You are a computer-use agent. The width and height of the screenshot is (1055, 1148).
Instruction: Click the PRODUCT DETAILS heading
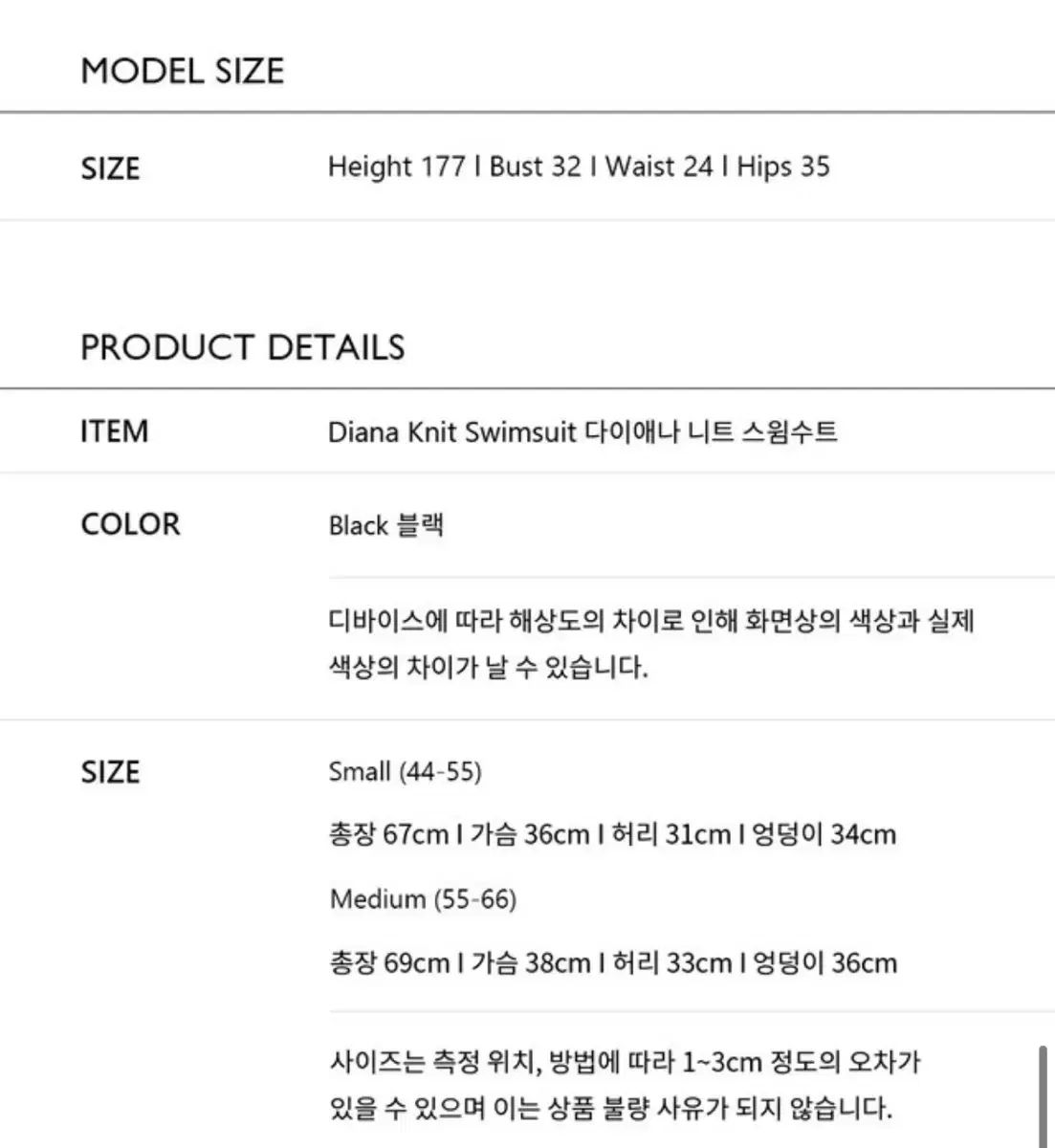[243, 347]
